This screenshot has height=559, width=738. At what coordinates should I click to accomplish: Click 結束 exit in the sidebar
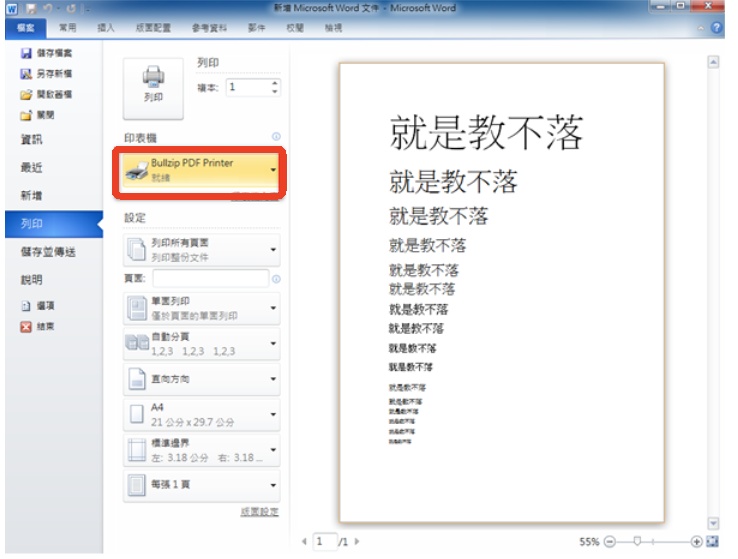coord(38,327)
